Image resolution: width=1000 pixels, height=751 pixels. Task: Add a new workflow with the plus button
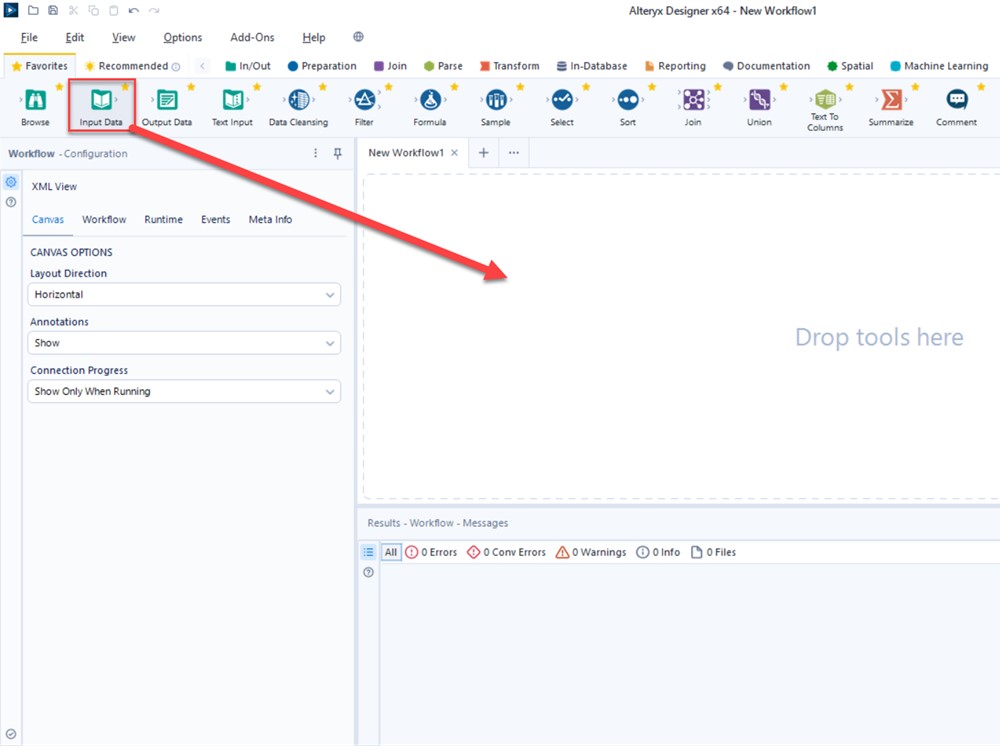point(482,153)
